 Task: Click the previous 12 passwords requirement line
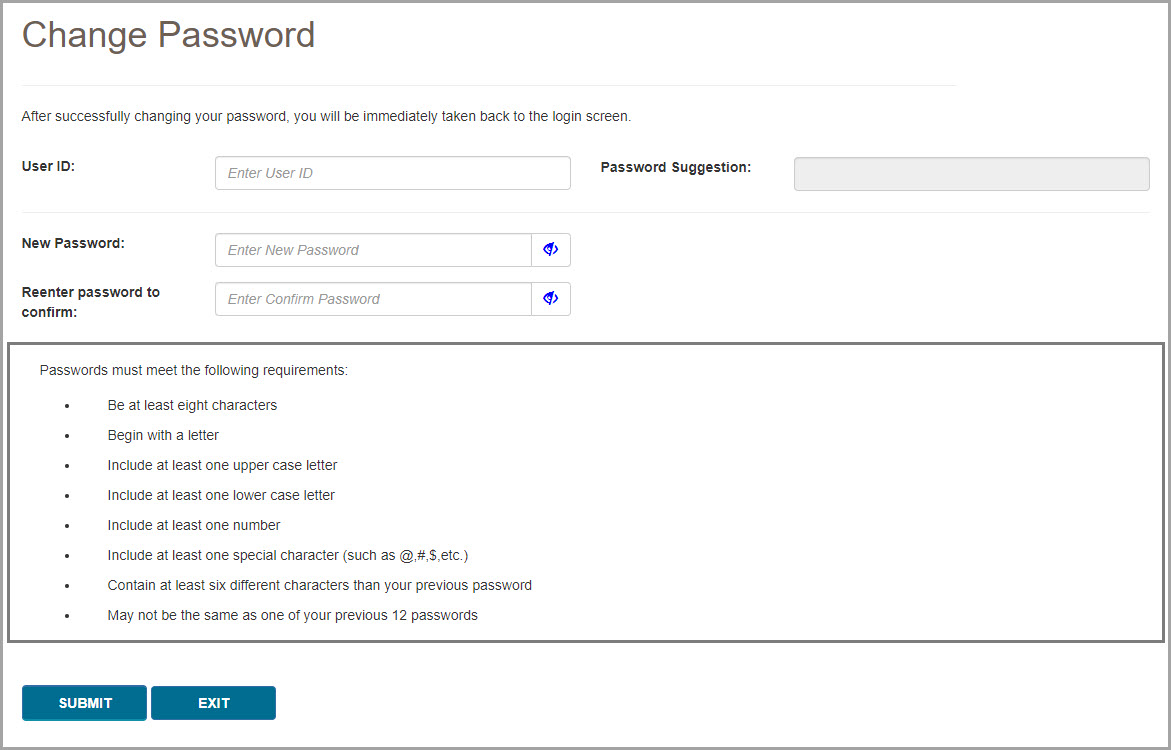tap(292, 615)
